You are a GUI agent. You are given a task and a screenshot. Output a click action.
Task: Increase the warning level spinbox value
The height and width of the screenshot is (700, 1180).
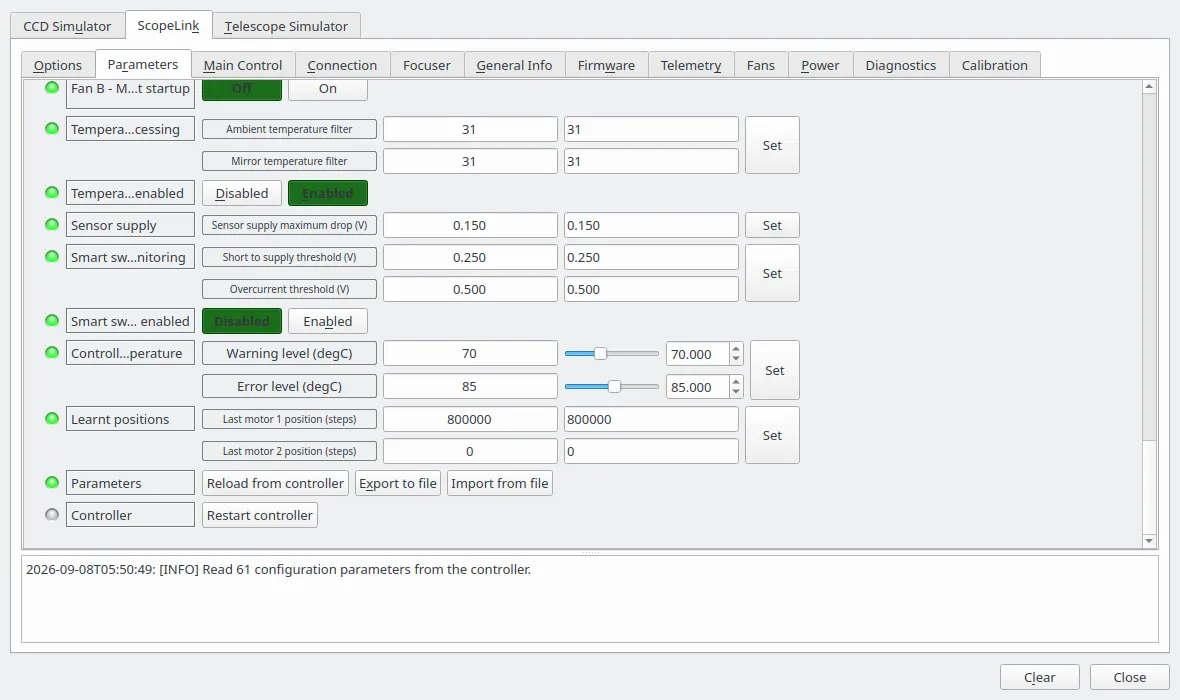[736, 348]
